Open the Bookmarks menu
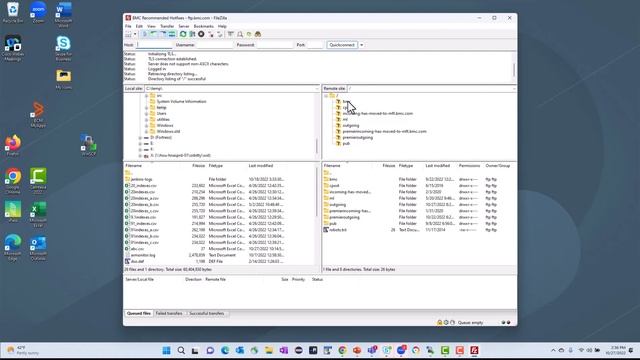Image resolution: width=640 pixels, height=360 pixels. [203, 26]
